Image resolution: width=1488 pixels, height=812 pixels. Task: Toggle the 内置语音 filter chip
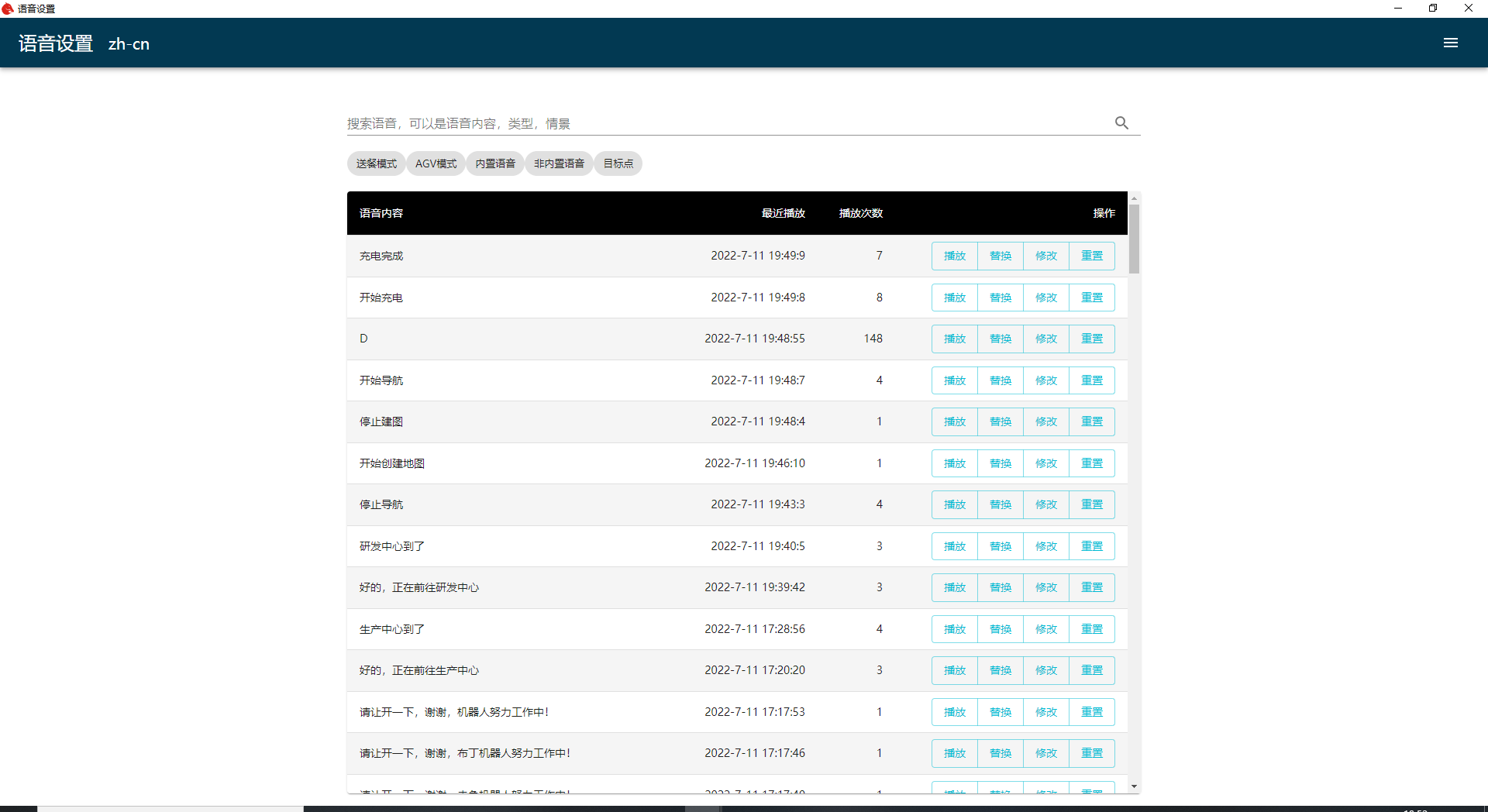[x=495, y=163]
